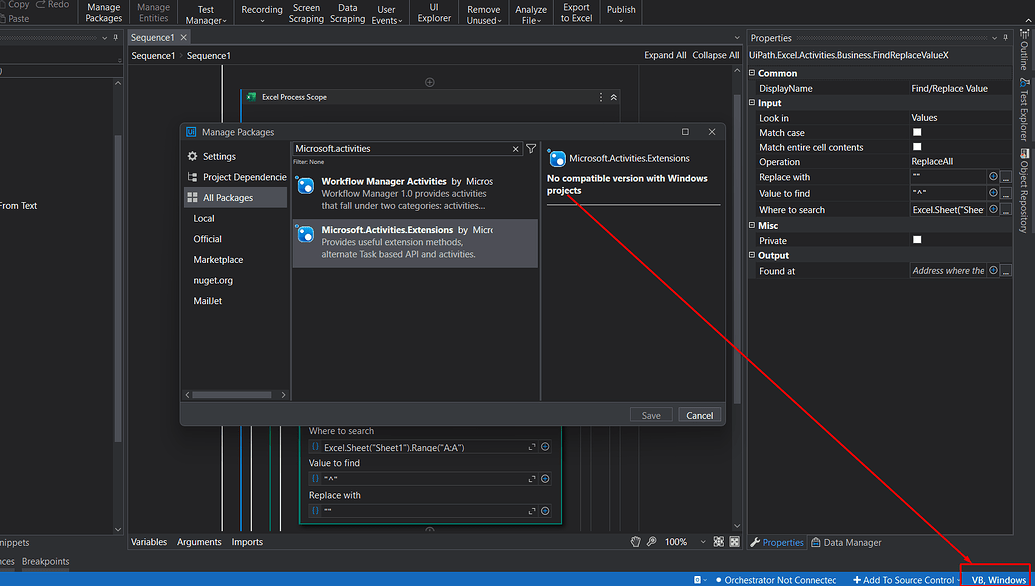Click the filter funnel beside the package search box
The width and height of the screenshot is (1035, 586).
[530, 148]
